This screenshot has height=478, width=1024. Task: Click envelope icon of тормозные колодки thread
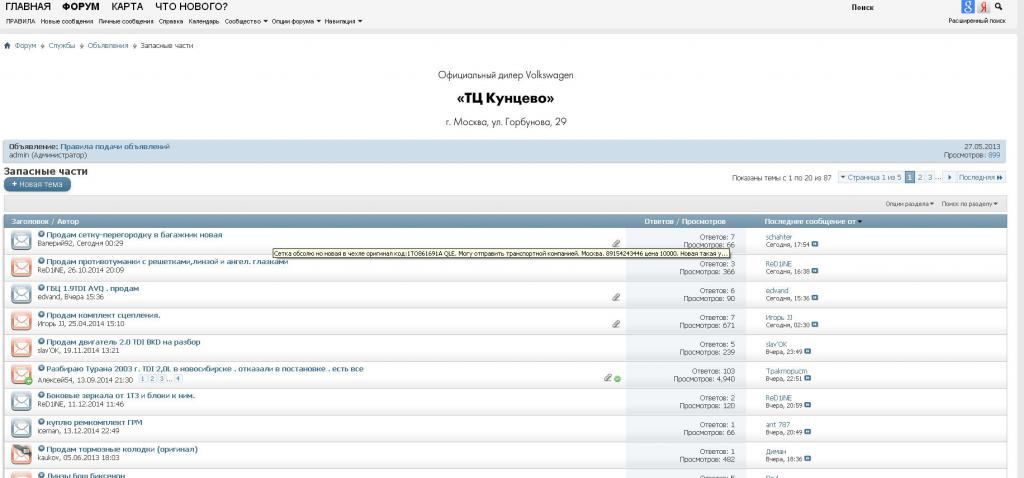[x=22, y=454]
